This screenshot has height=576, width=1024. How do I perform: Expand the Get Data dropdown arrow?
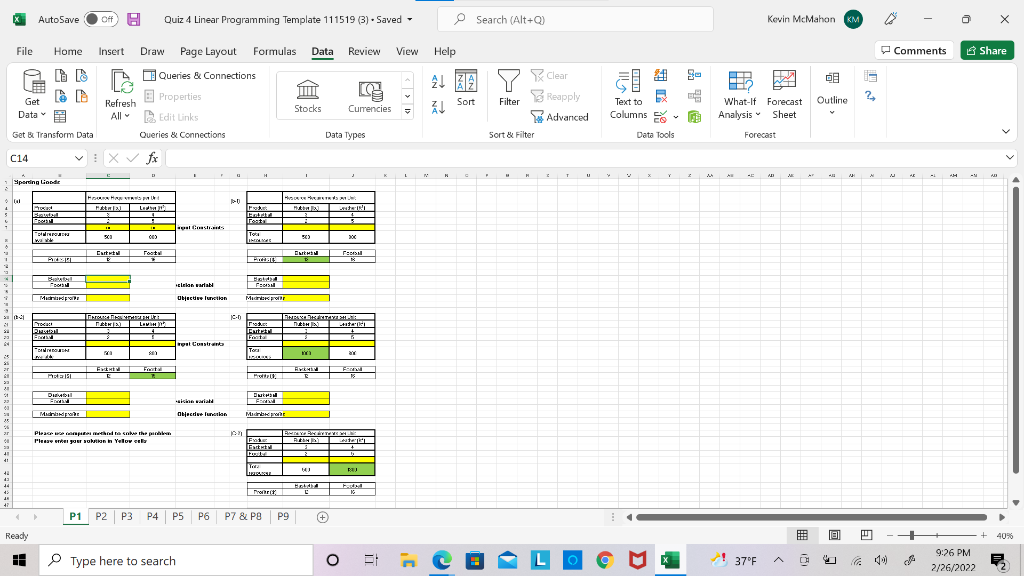click(x=43, y=115)
